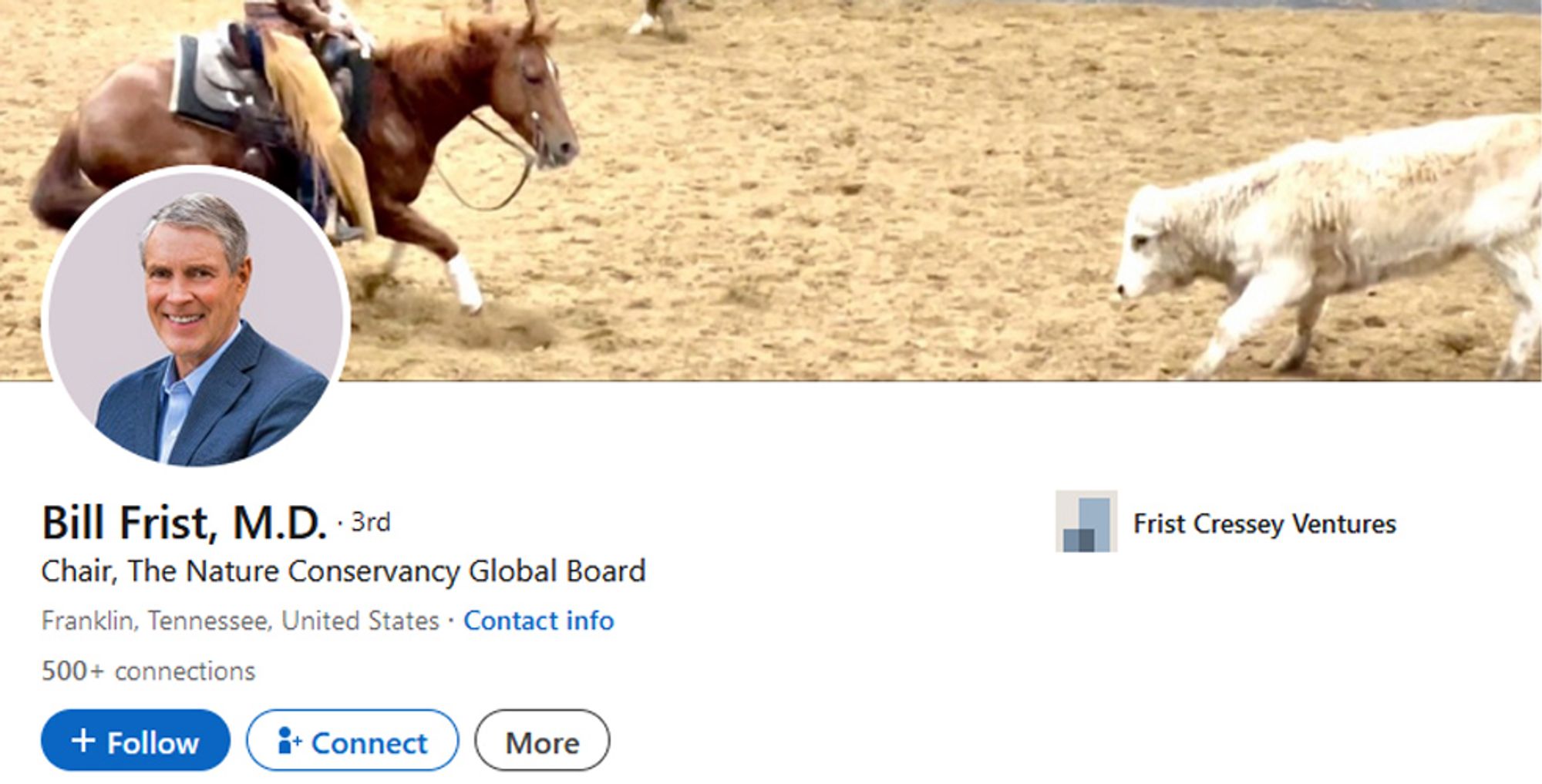Select the Nature Conservancy Global Board headline
Image resolution: width=1542 pixels, height=784 pixels.
tap(343, 571)
